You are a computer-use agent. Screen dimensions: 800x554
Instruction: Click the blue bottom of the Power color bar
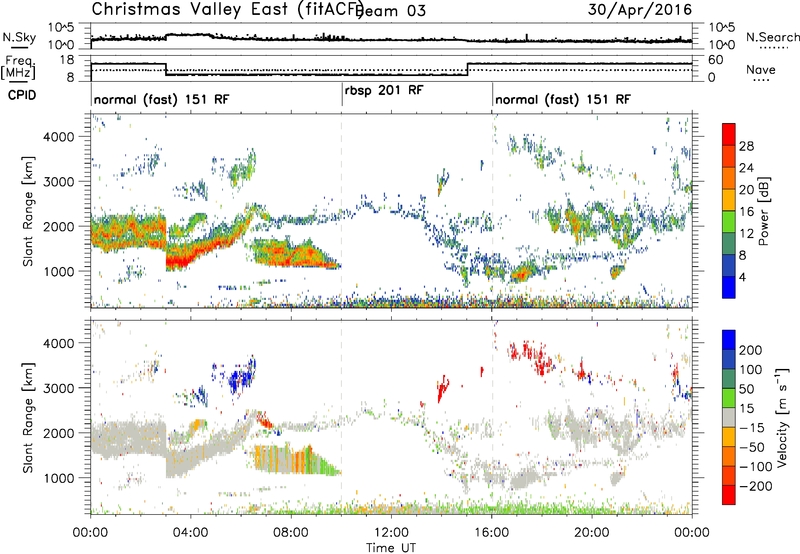click(729, 287)
